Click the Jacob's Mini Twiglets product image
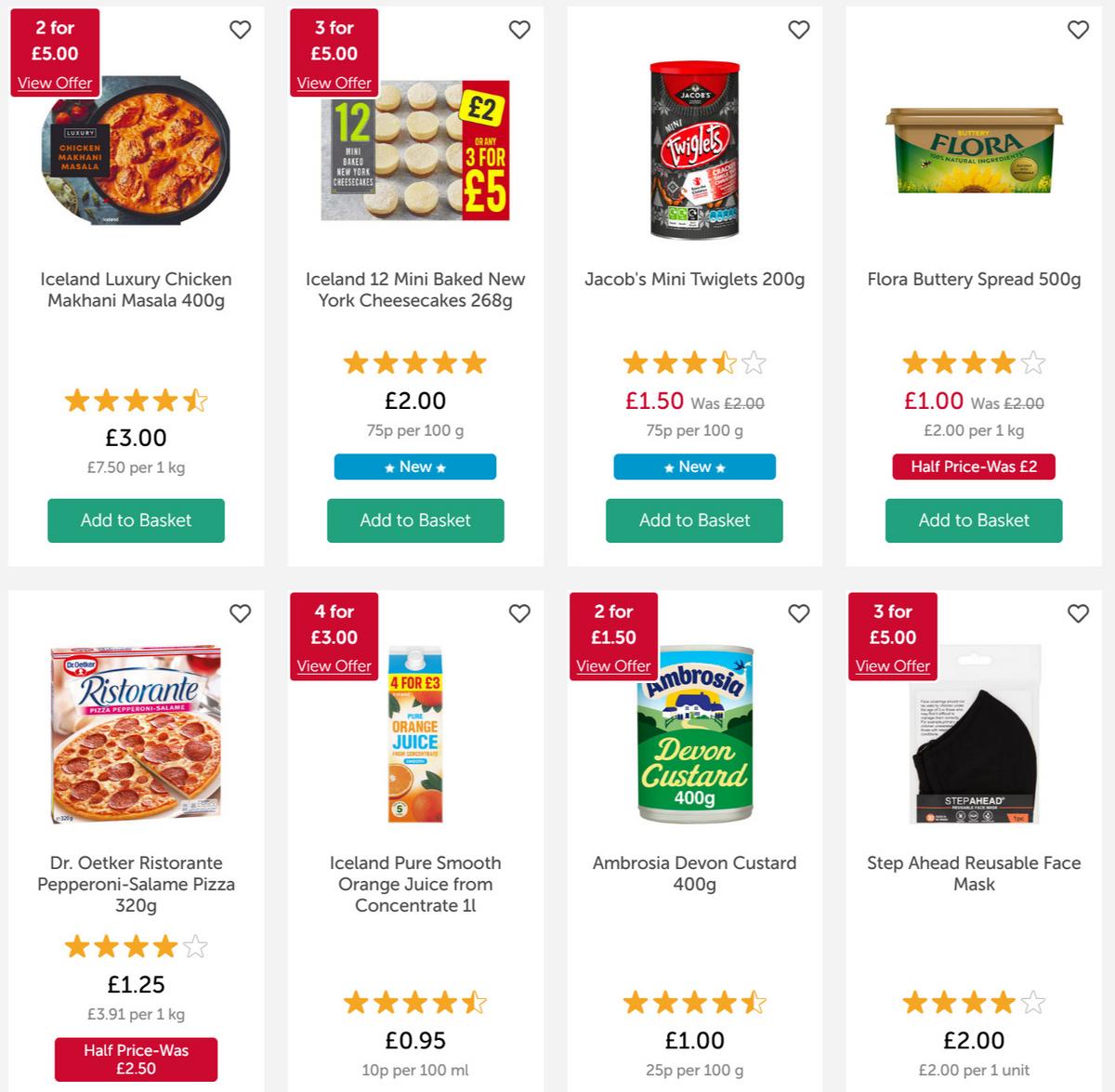This screenshot has width=1115, height=1092. pyautogui.click(x=694, y=149)
